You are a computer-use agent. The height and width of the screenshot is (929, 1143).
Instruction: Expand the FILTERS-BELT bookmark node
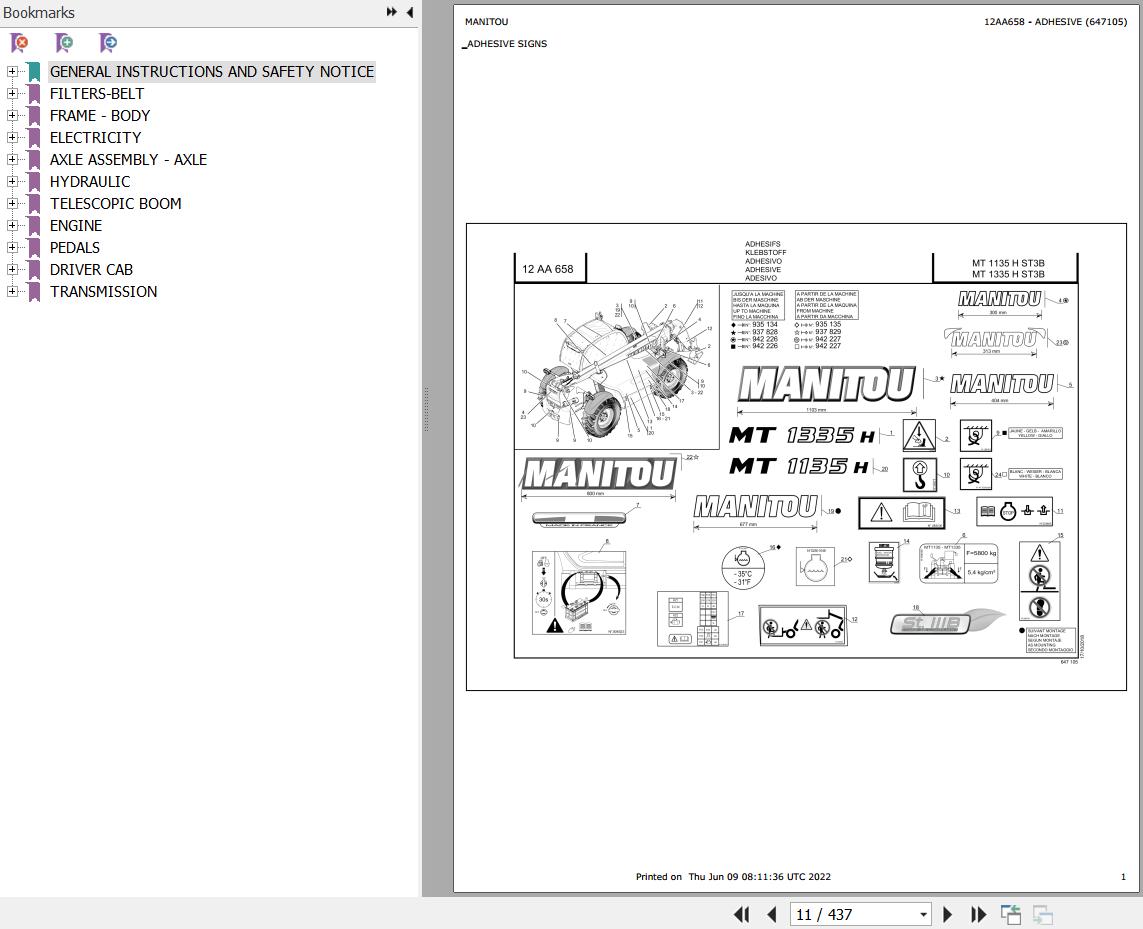point(12,93)
